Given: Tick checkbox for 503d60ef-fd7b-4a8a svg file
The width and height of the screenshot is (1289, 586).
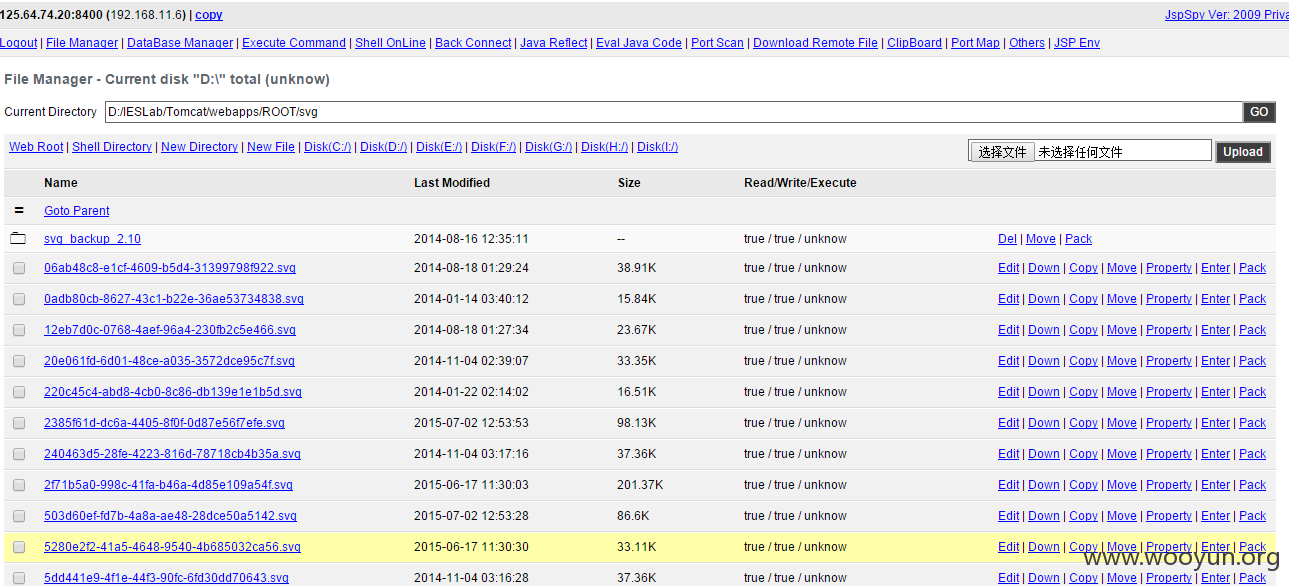Looking at the screenshot, I should pyautogui.click(x=19, y=516).
